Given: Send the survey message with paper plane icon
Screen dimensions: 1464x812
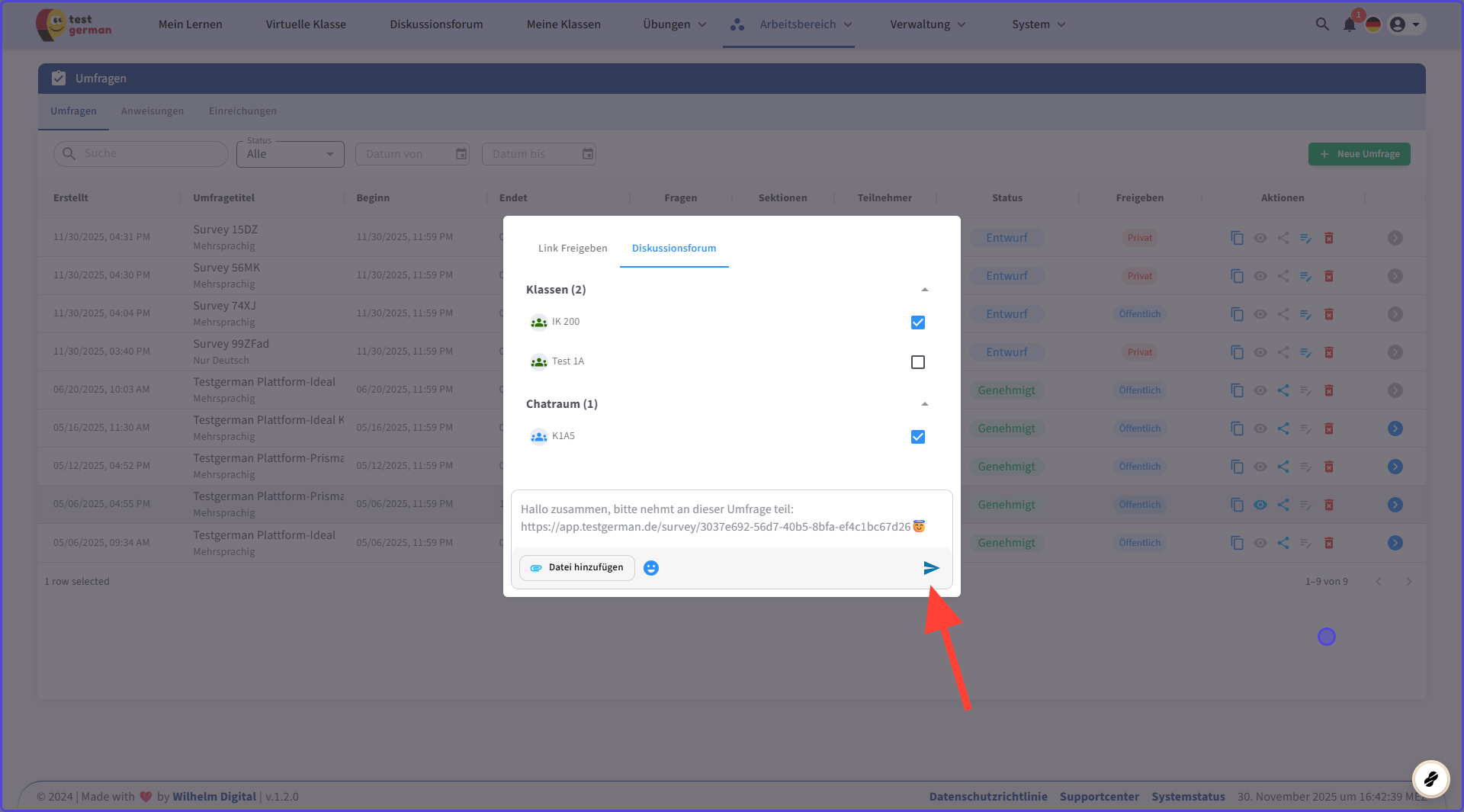Looking at the screenshot, I should 931,568.
